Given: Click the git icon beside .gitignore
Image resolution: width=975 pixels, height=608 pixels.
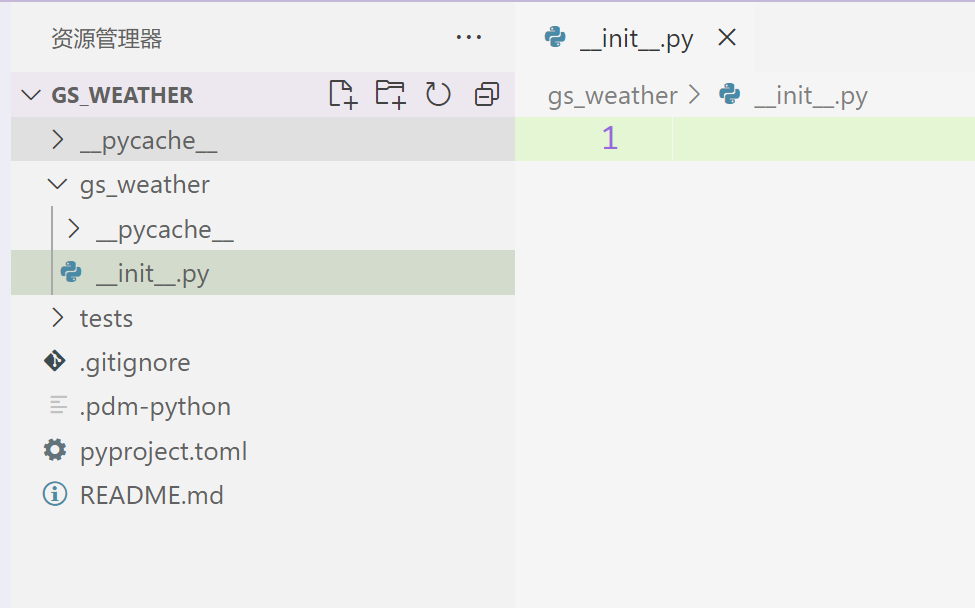Looking at the screenshot, I should pos(55,361).
